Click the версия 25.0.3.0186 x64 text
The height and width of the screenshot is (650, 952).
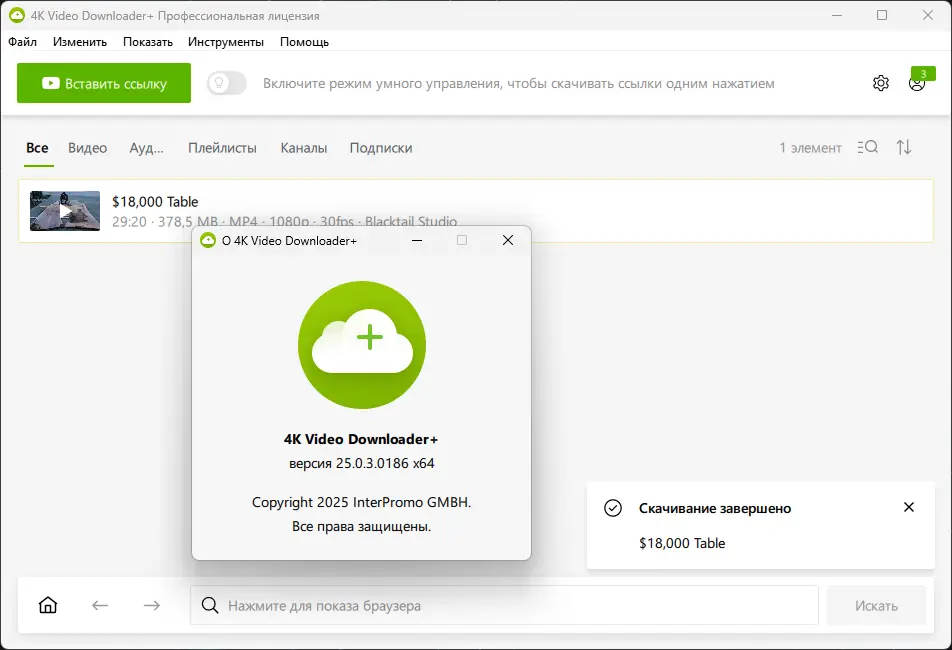(x=361, y=463)
